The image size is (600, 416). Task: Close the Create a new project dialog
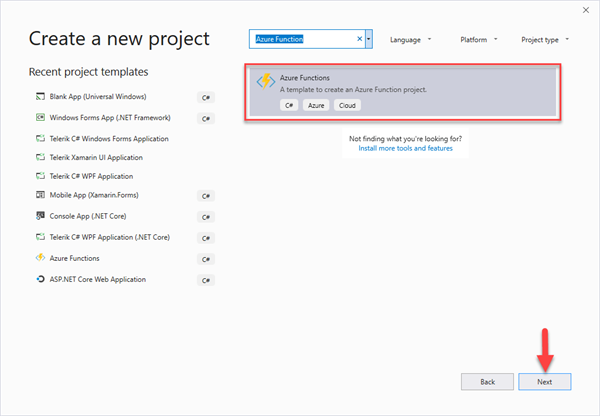(x=586, y=10)
